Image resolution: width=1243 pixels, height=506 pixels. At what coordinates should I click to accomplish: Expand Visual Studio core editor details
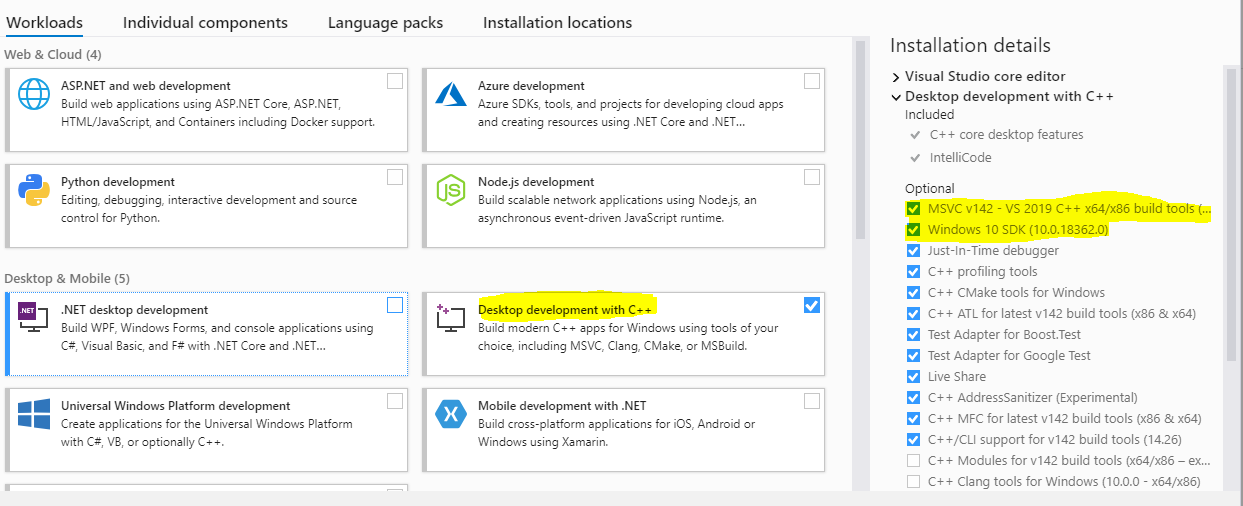[x=895, y=76]
